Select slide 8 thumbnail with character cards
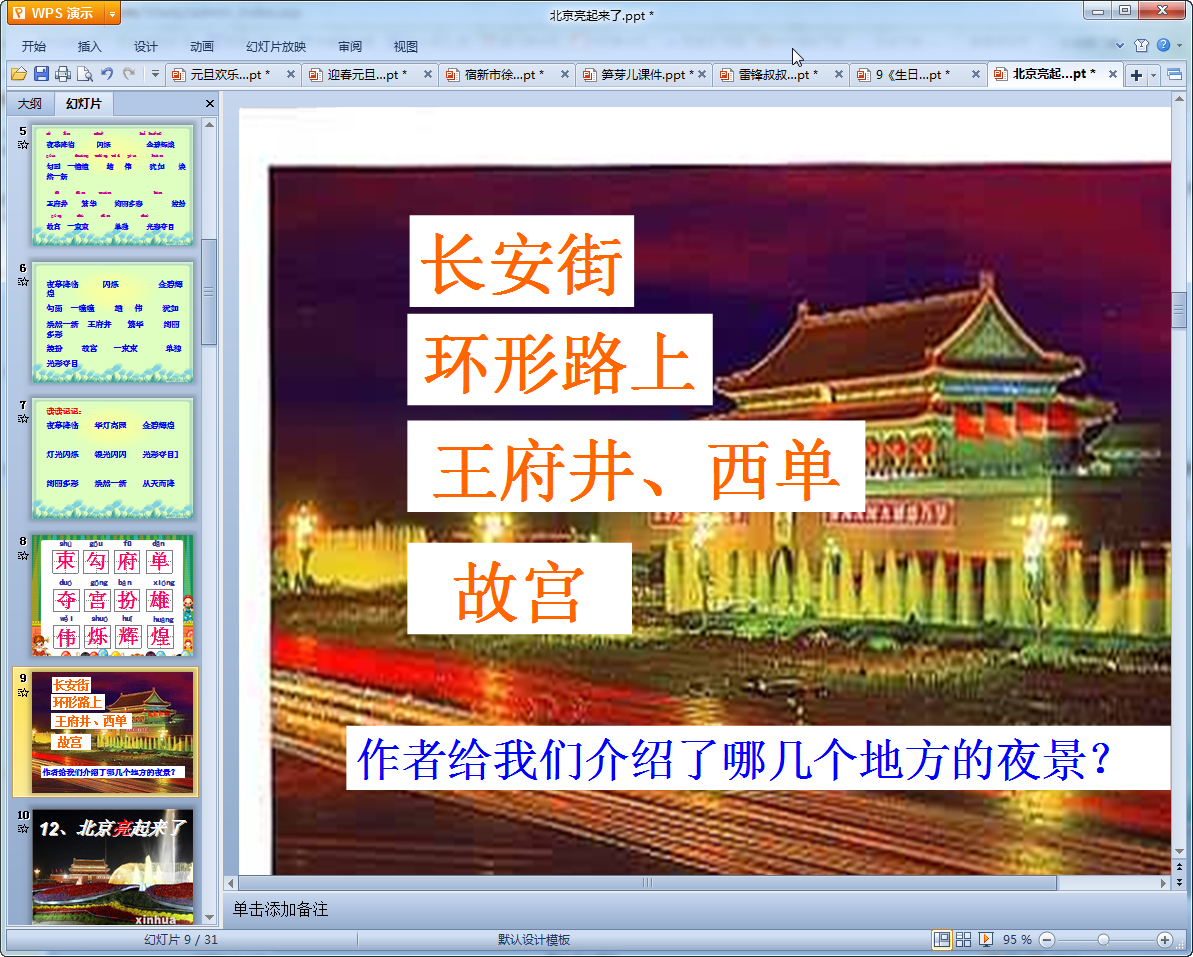This screenshot has height=957, width=1193. coord(113,594)
